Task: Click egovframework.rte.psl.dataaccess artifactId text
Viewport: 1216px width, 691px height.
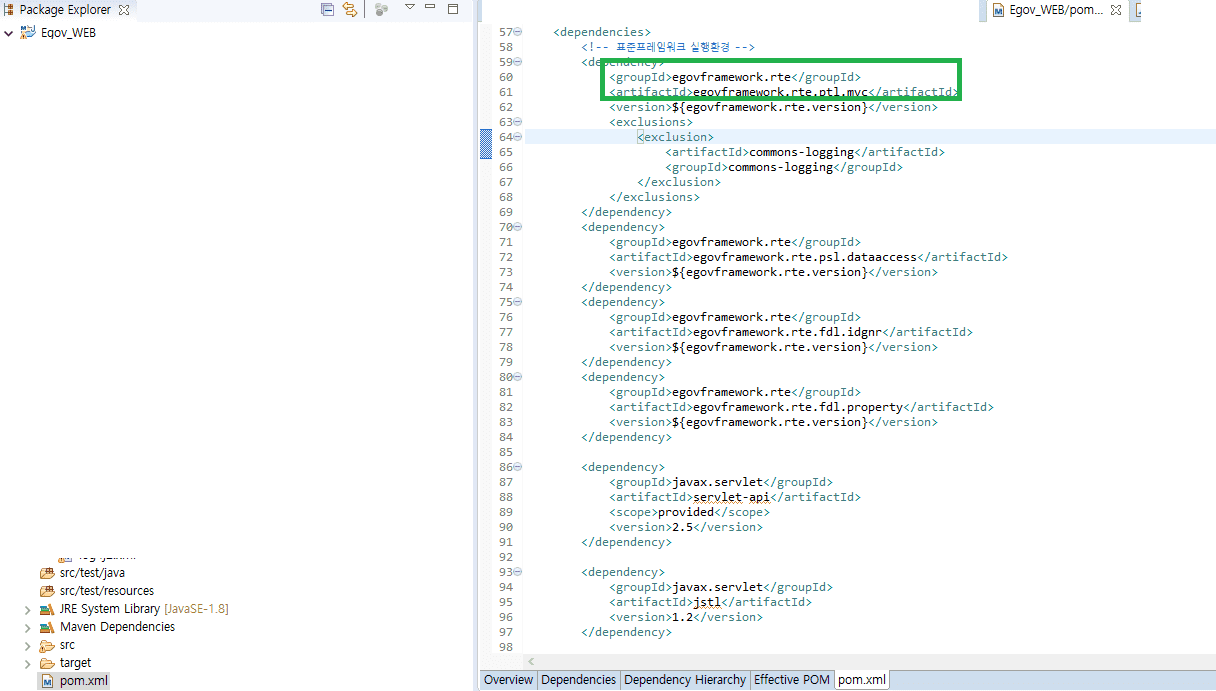Action: point(805,257)
